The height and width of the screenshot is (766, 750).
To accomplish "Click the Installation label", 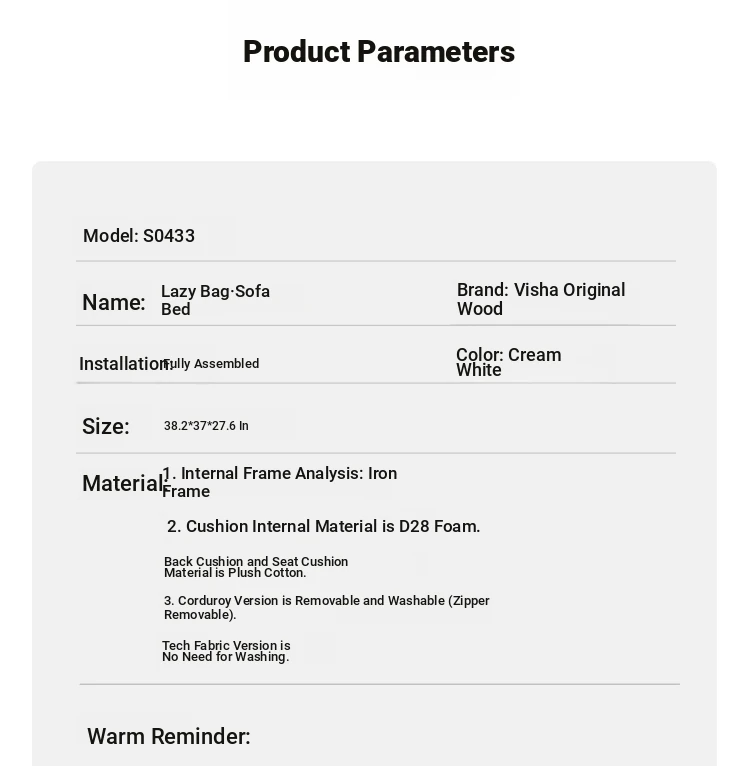I will (126, 364).
